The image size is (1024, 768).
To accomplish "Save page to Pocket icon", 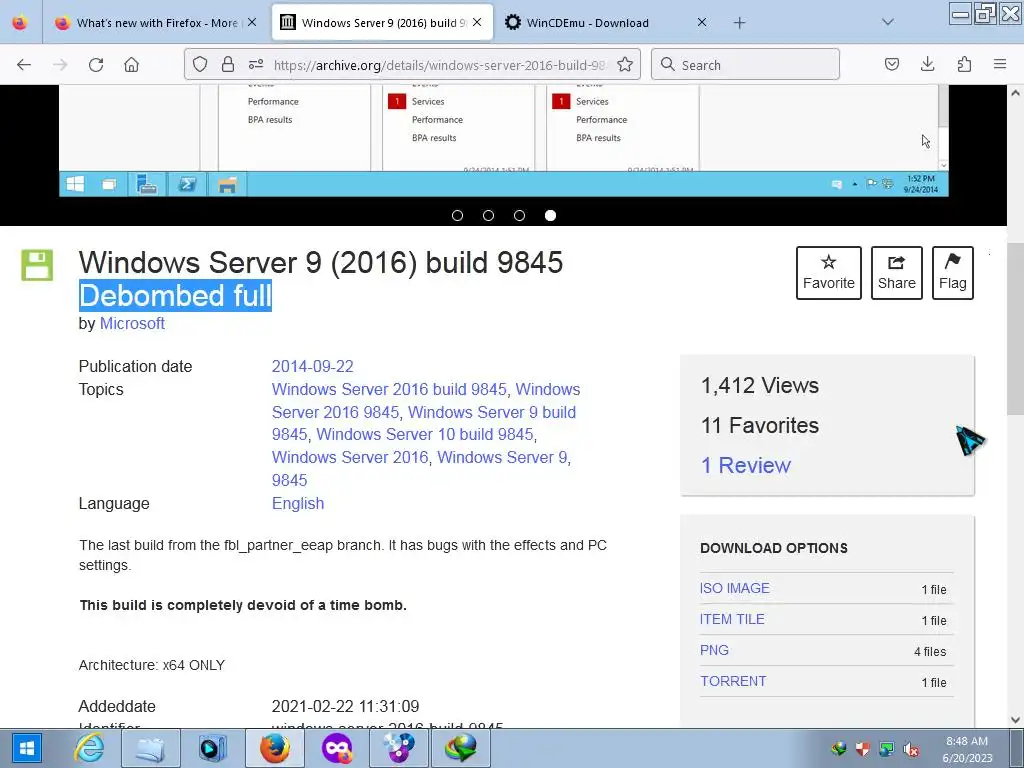I will tap(892, 64).
